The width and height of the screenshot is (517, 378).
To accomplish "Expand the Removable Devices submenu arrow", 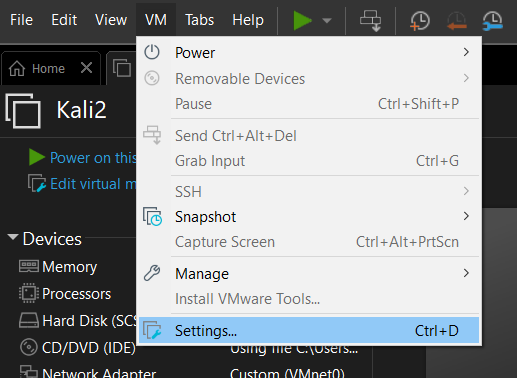I will (466, 78).
